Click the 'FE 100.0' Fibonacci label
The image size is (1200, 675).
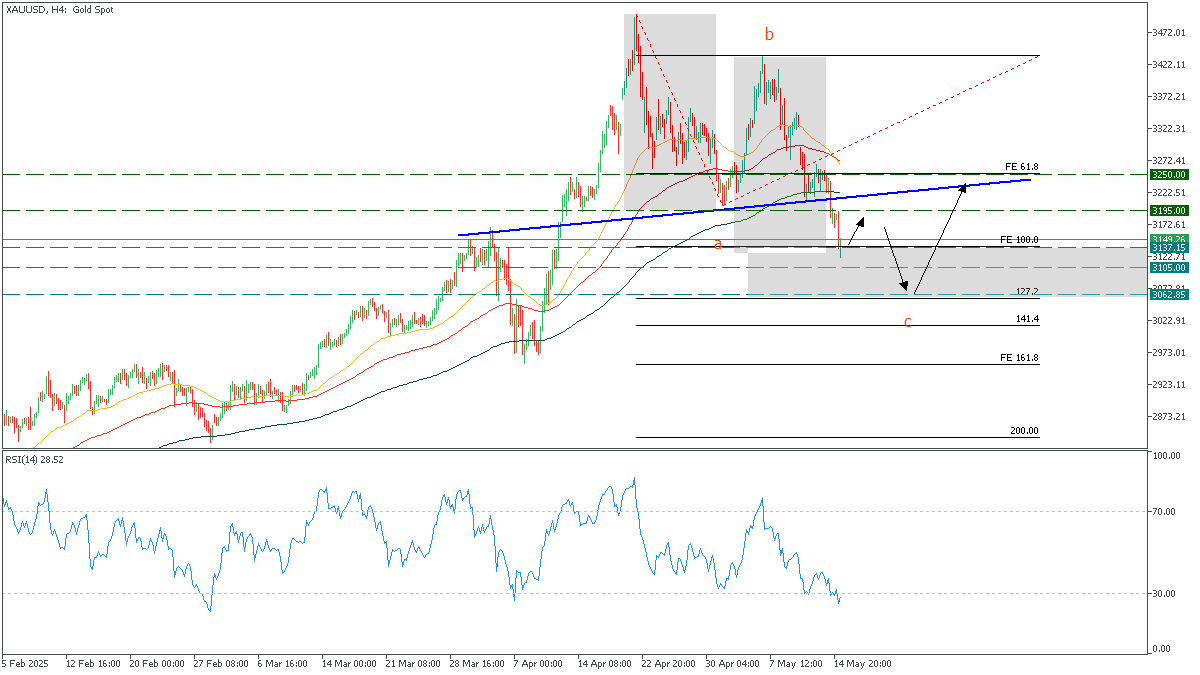pos(1019,240)
